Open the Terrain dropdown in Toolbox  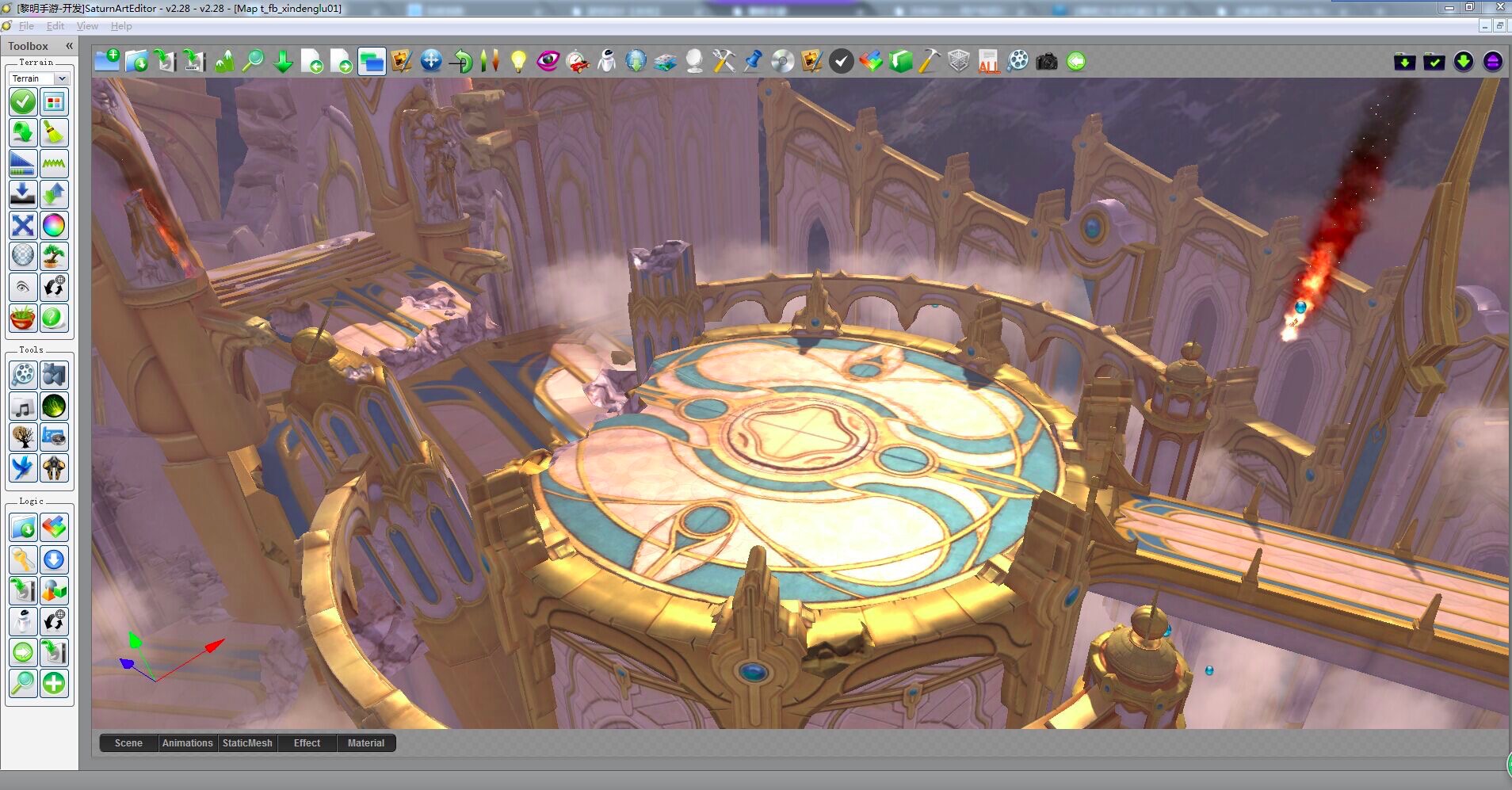tap(62, 78)
